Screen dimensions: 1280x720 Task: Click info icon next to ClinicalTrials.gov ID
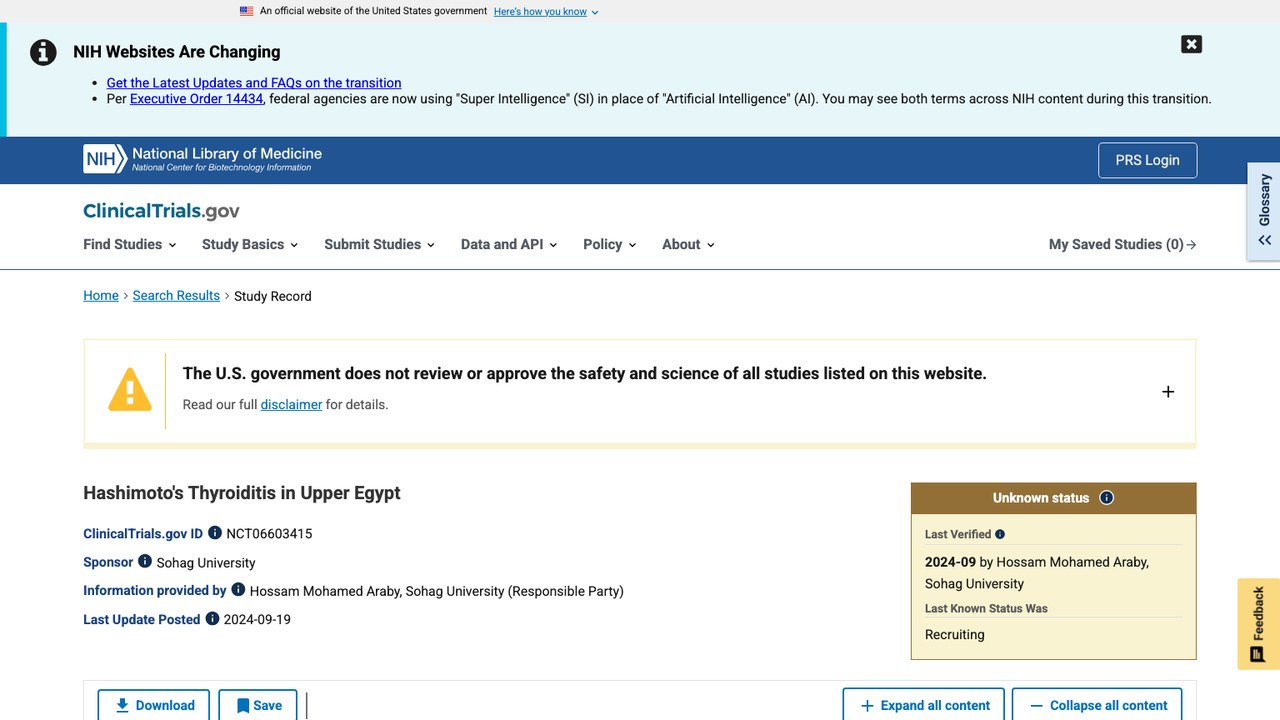click(x=215, y=533)
